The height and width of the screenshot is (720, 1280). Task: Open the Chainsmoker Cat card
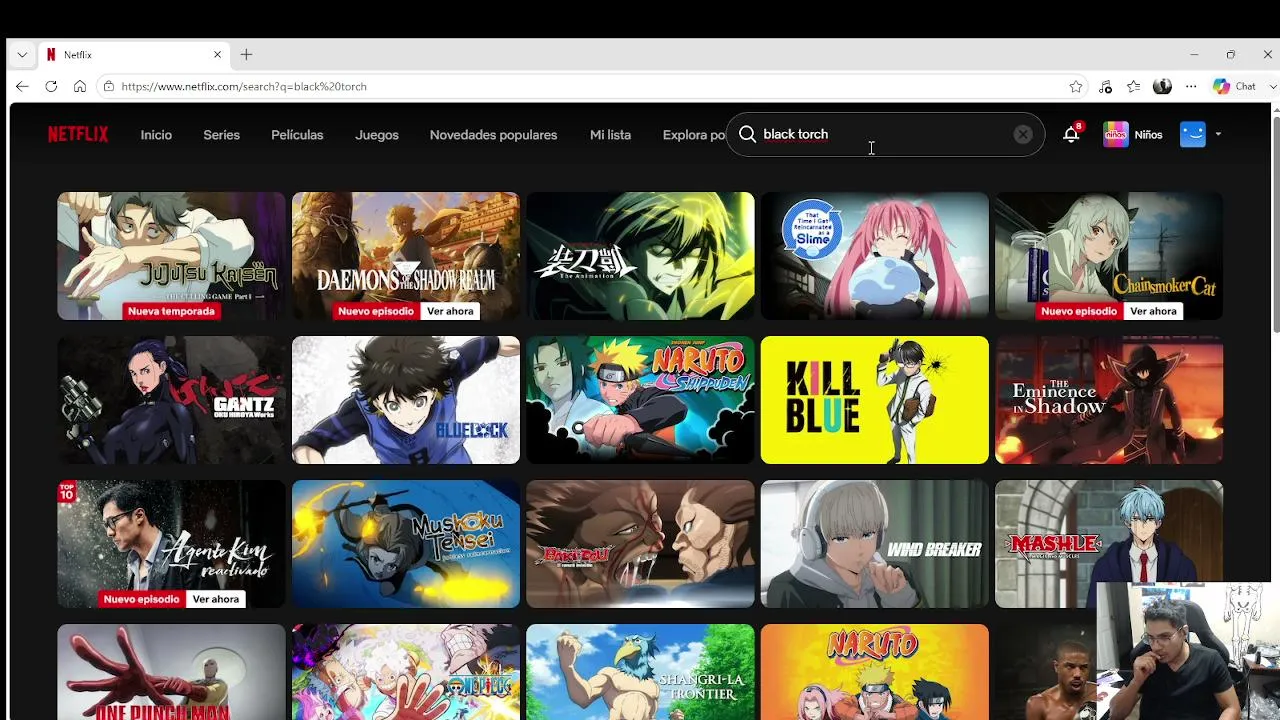(x=1108, y=256)
